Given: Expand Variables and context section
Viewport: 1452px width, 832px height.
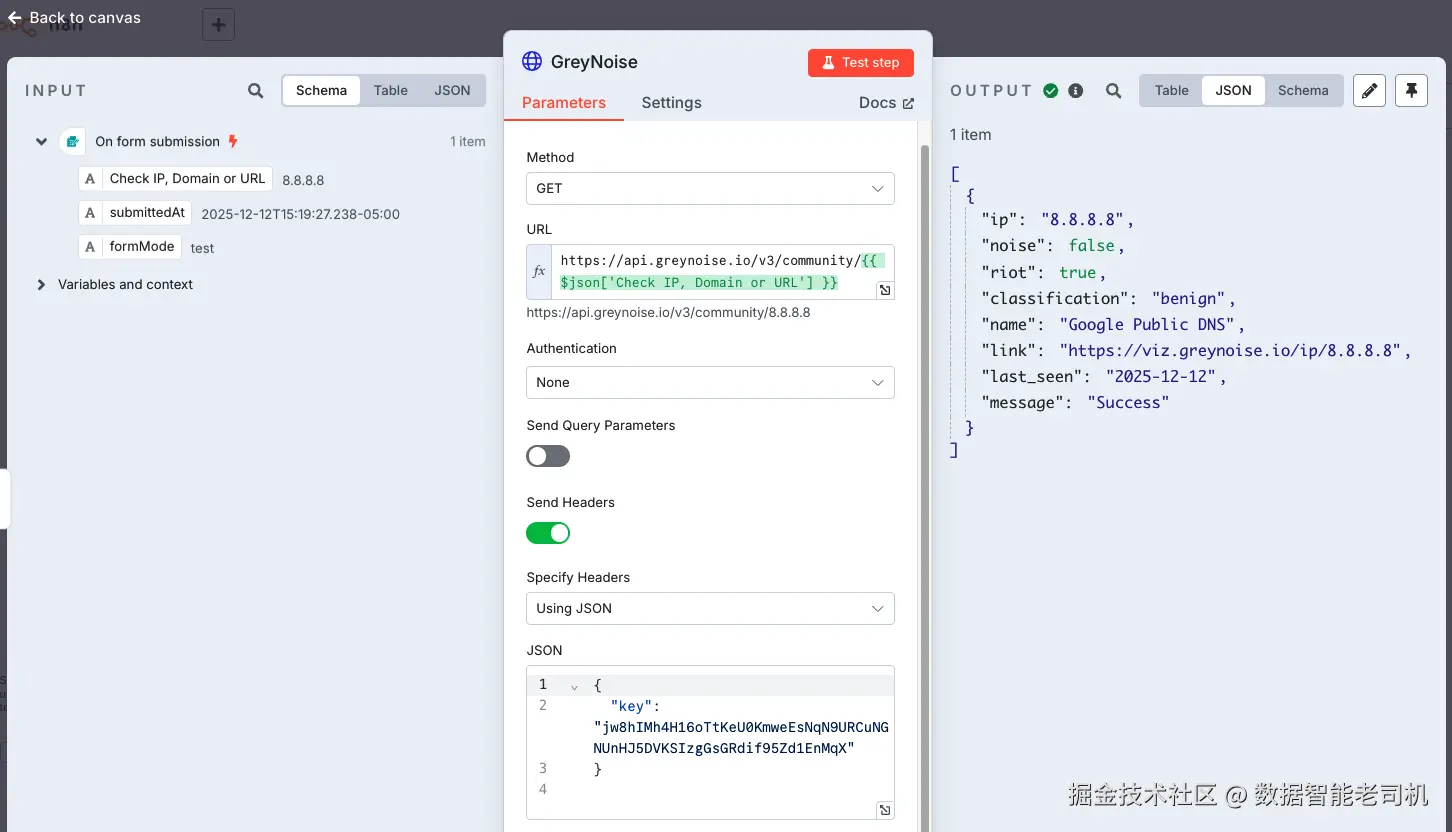Looking at the screenshot, I should coord(41,285).
